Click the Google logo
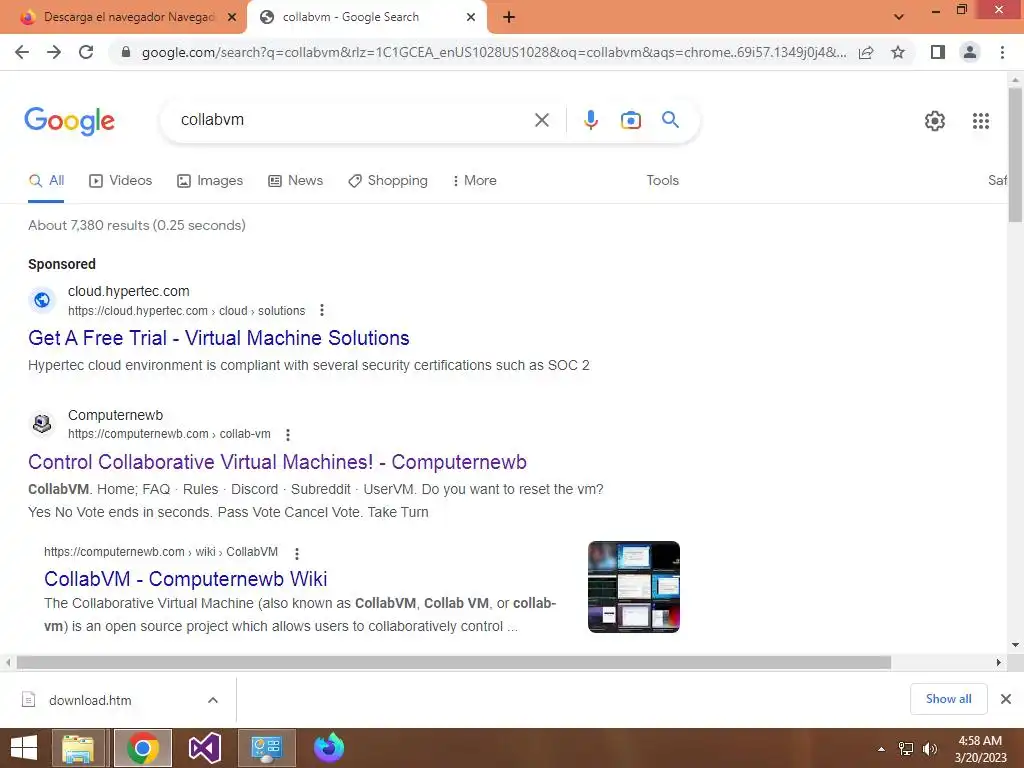 coord(69,121)
